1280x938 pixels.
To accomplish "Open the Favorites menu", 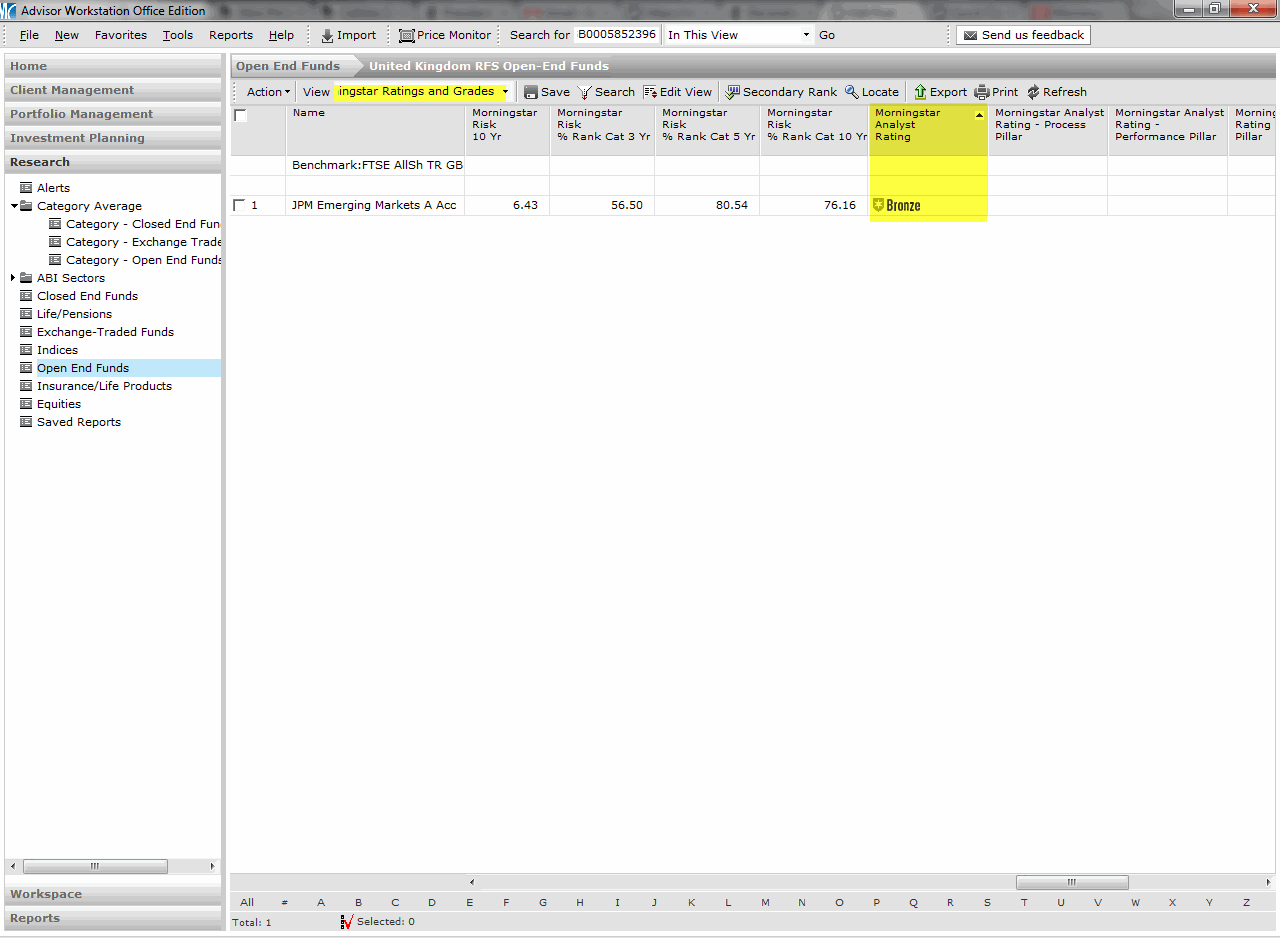I will click(x=120, y=35).
